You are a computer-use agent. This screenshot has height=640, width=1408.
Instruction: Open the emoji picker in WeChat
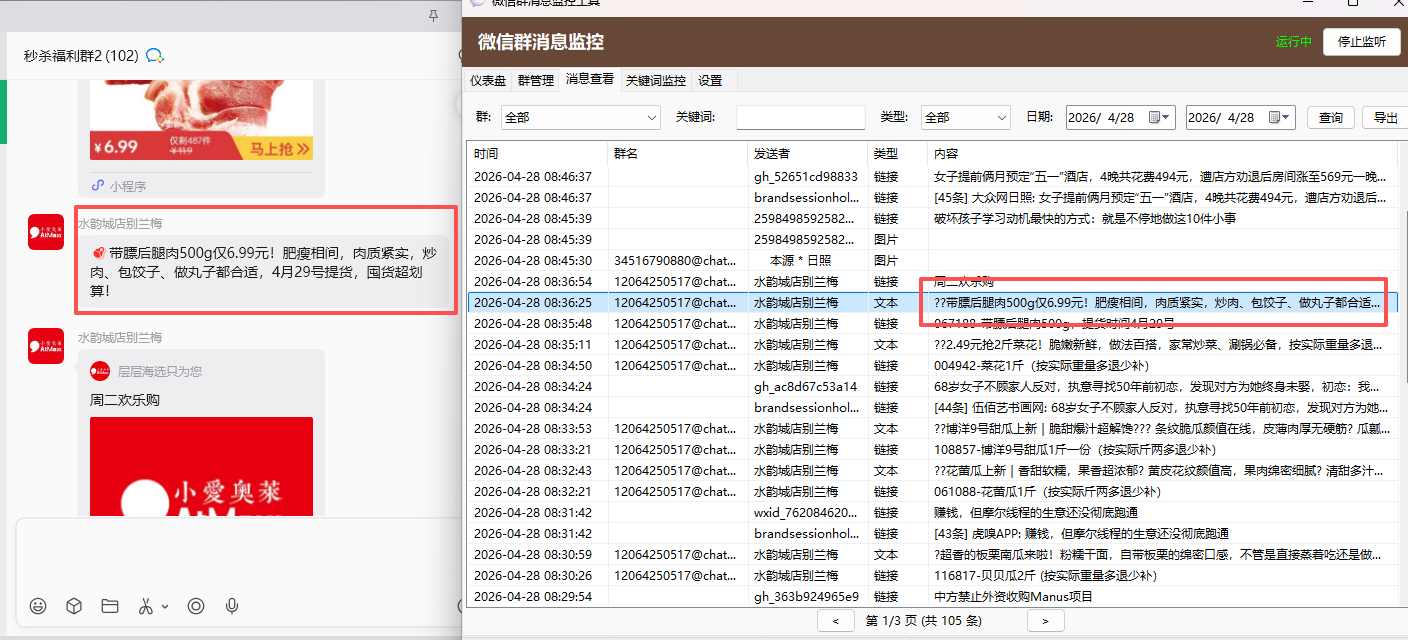point(38,606)
